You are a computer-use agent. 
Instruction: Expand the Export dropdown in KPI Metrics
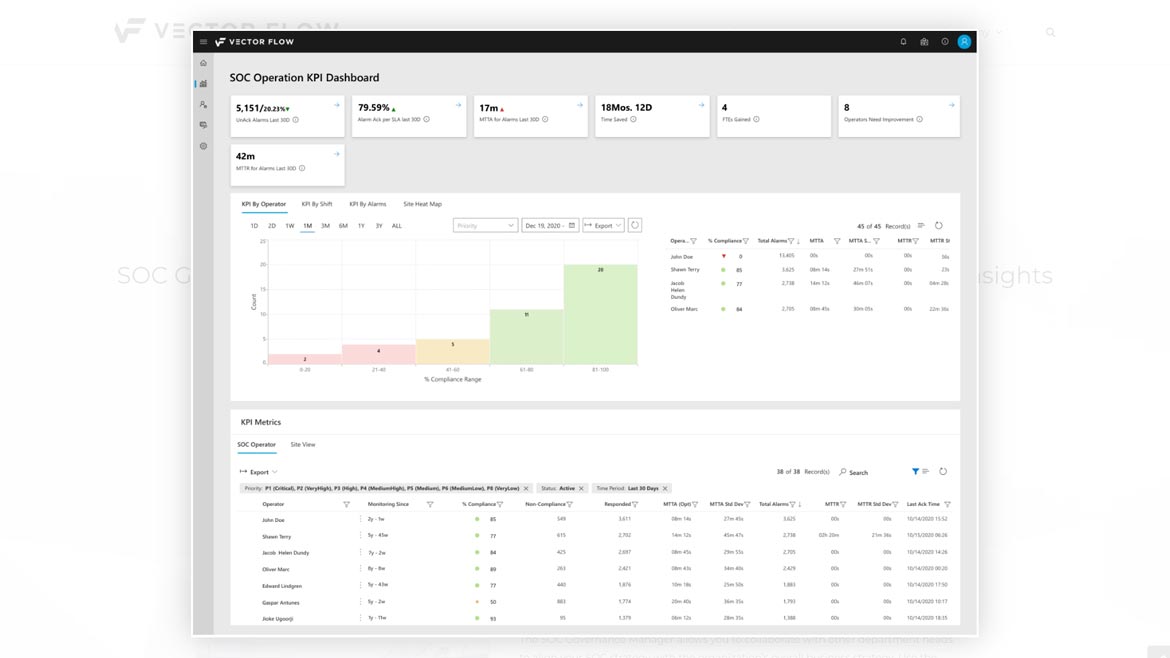[258, 472]
